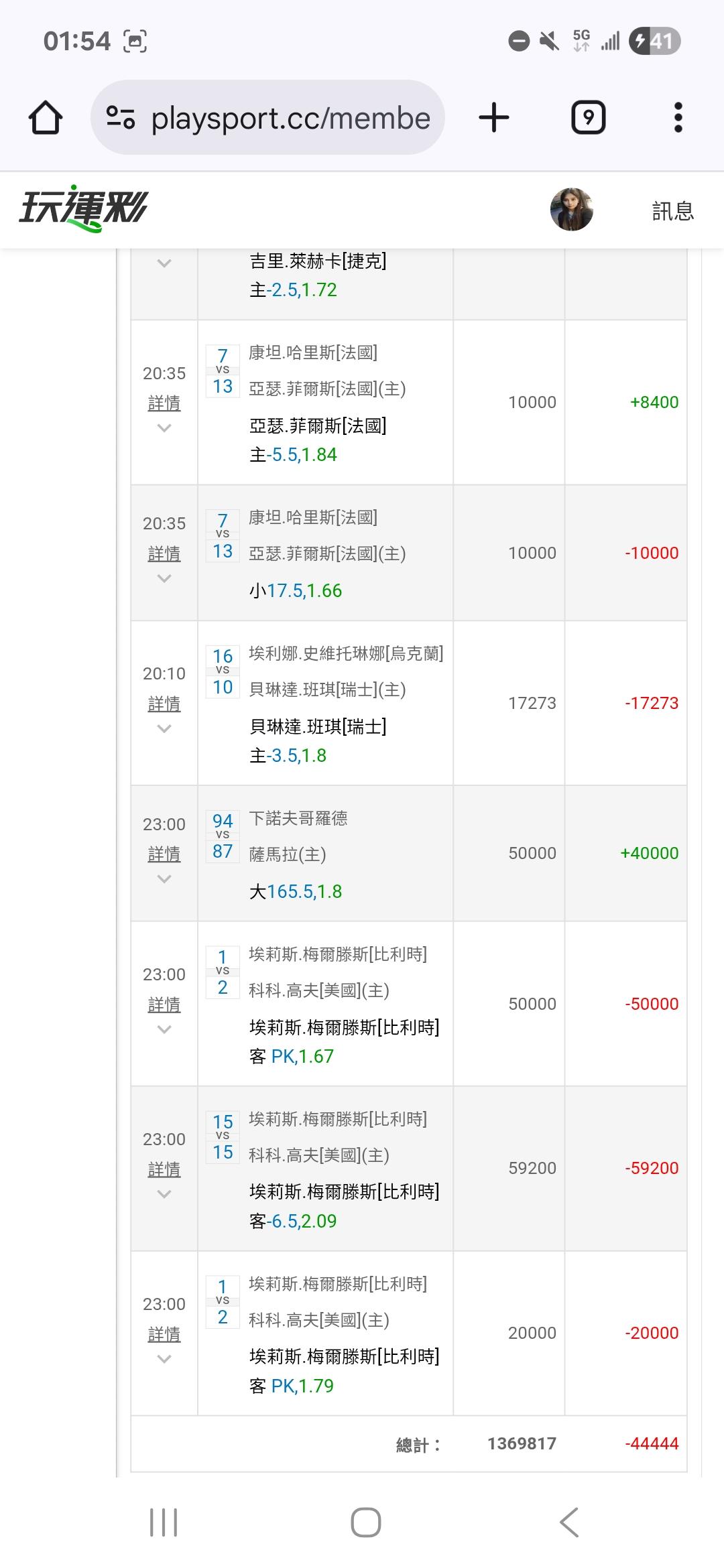Open the 訊息 messages menu
The width and height of the screenshot is (724, 1568).
pos(672,211)
